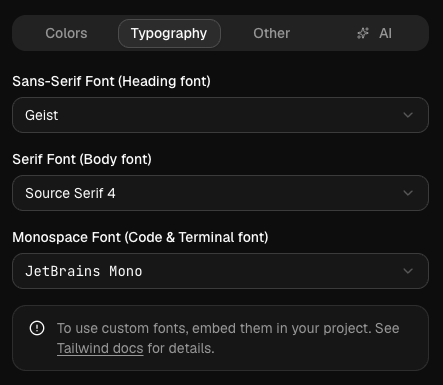Open the Tailwind docs link
The height and width of the screenshot is (385, 443).
100,349
